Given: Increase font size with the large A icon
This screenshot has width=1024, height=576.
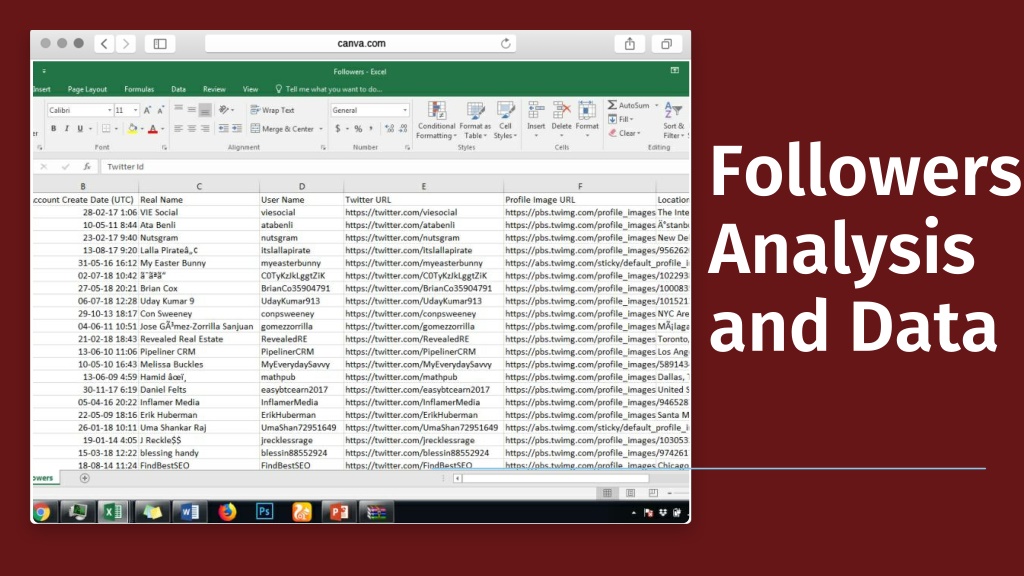Looking at the screenshot, I should click(147, 110).
